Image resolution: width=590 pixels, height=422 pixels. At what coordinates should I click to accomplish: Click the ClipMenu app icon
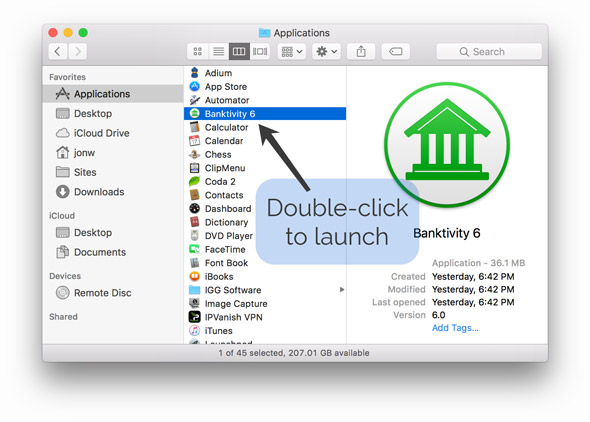195,168
